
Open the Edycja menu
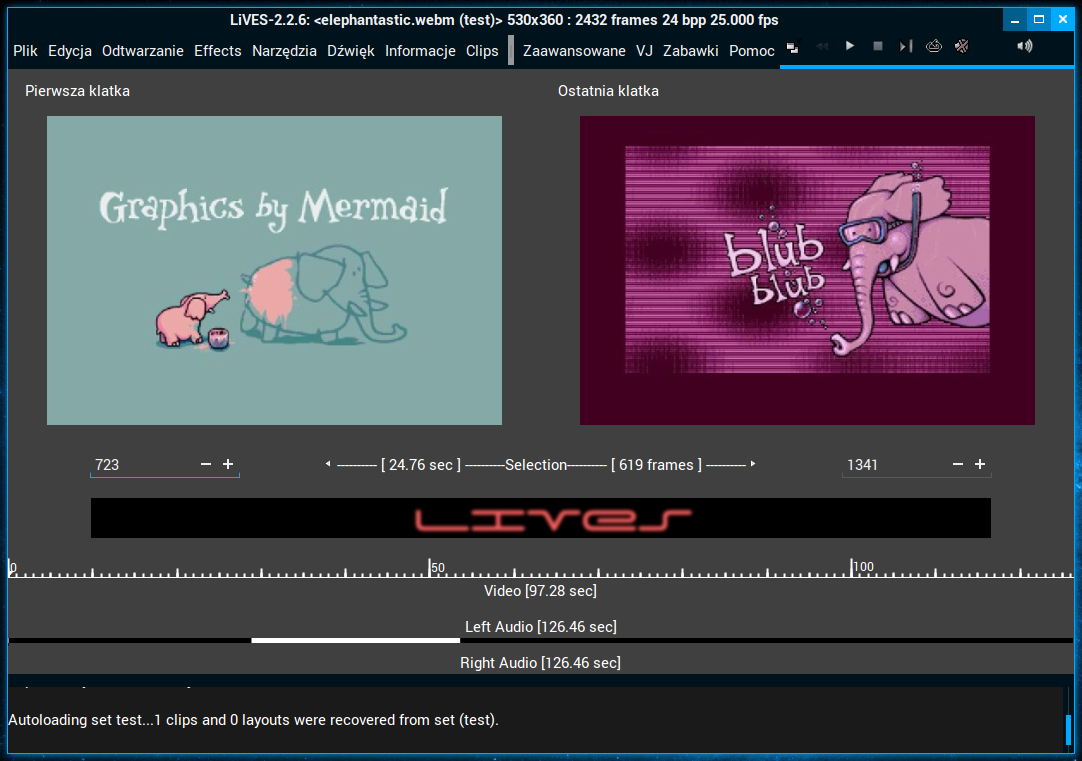click(x=70, y=51)
